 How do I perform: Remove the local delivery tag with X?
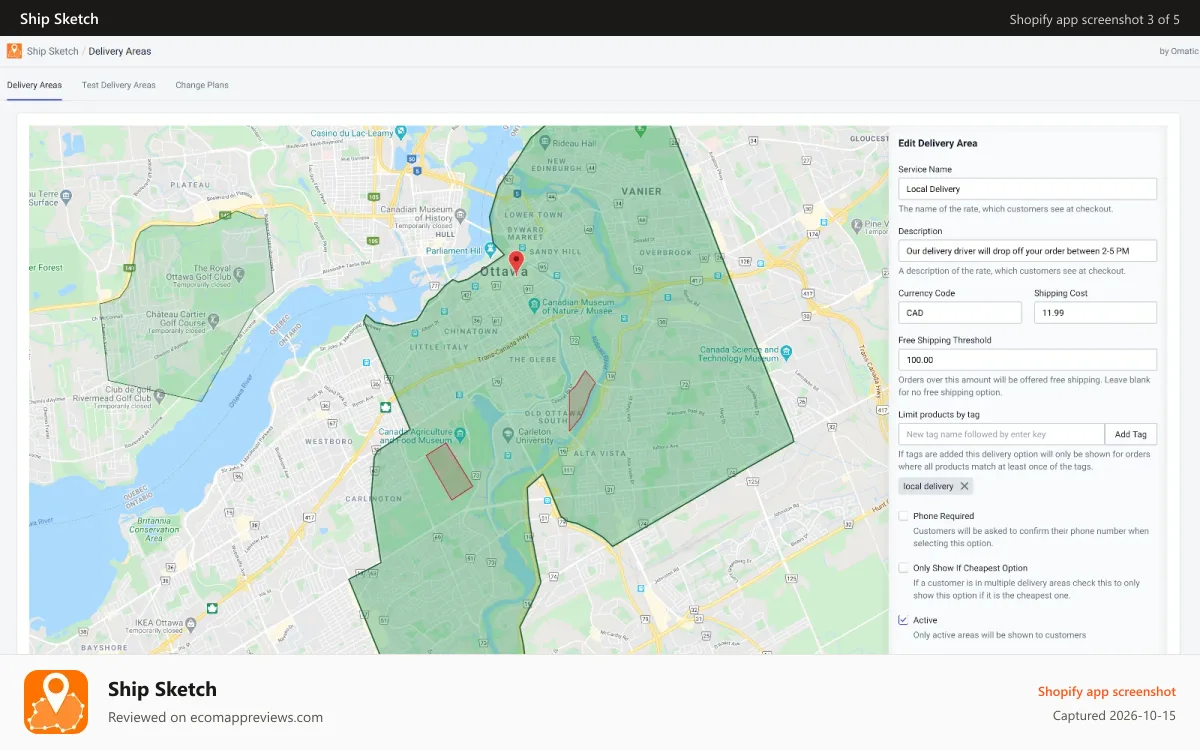(x=964, y=486)
